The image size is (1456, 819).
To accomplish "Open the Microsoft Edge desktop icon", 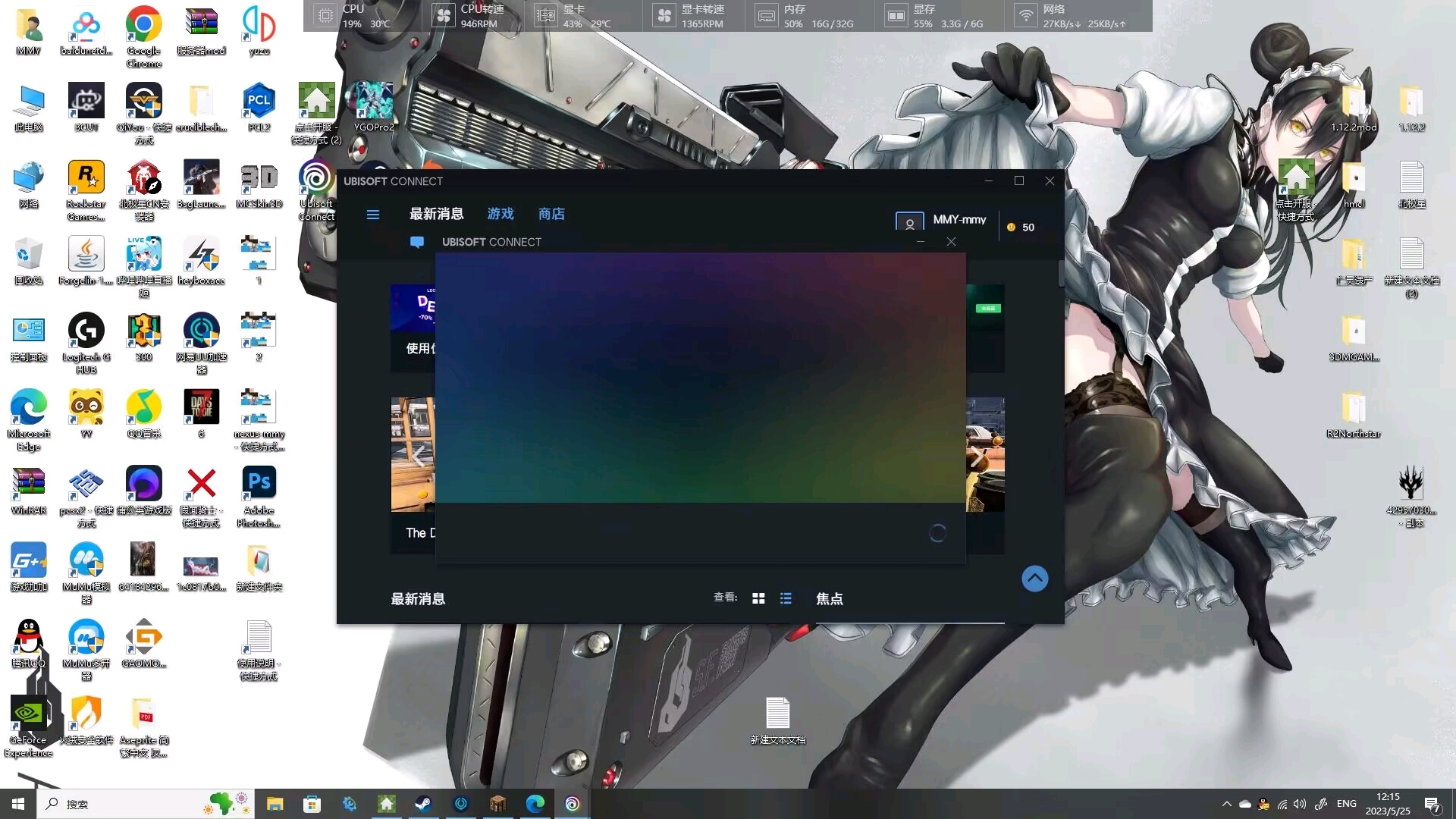I will [x=28, y=420].
